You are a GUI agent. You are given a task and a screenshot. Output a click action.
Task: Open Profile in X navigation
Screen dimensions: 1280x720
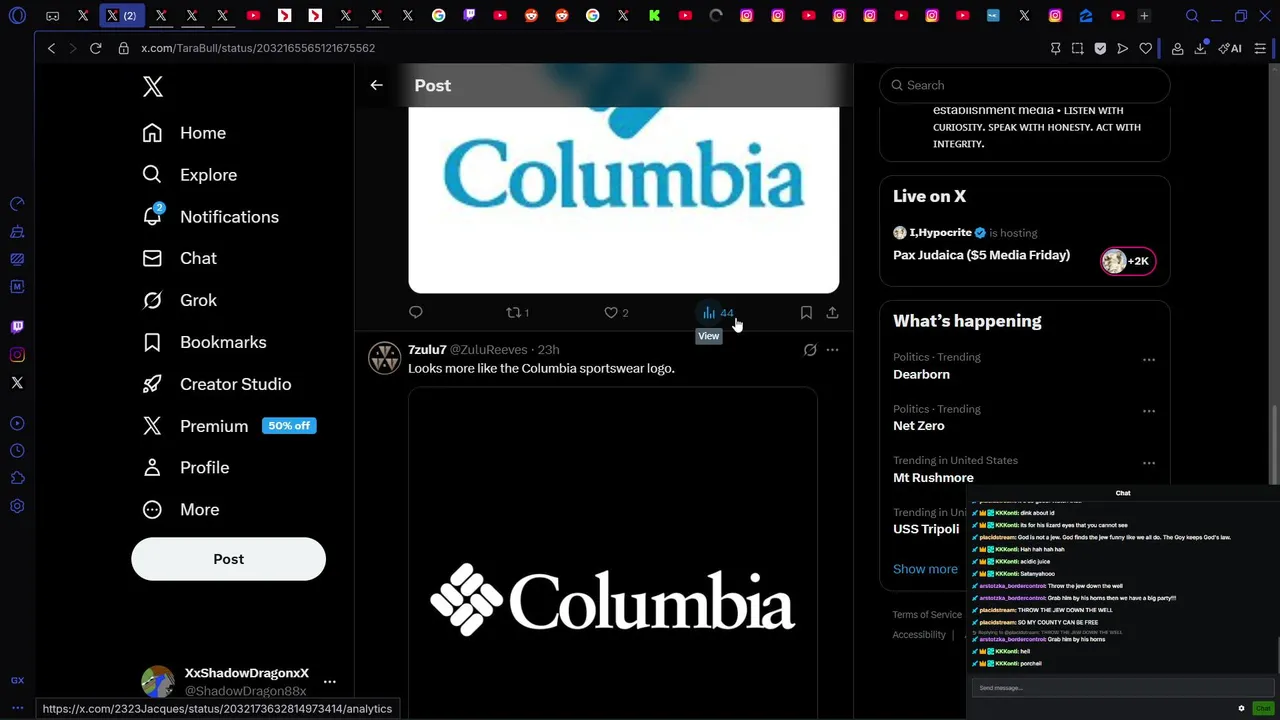coord(186,468)
